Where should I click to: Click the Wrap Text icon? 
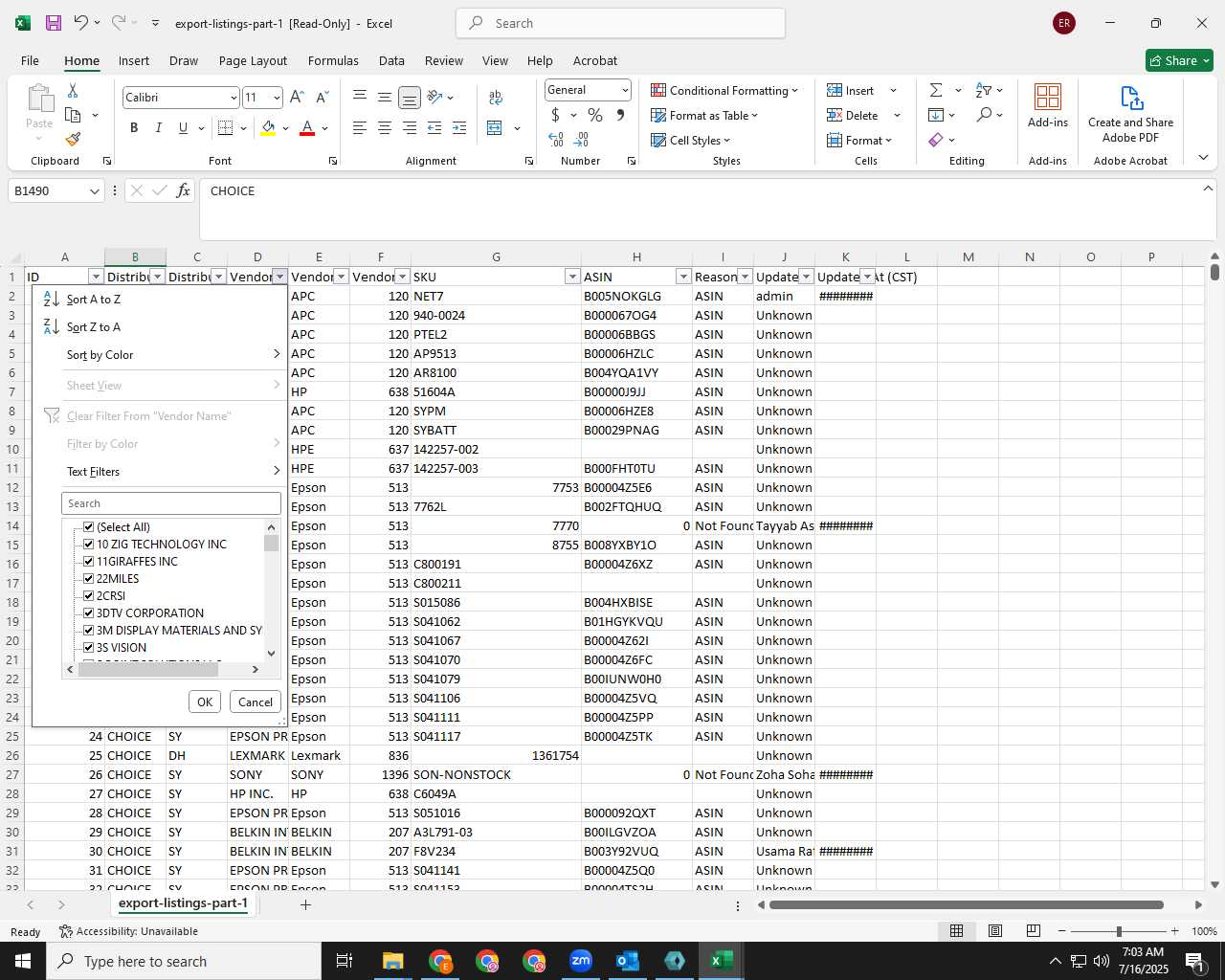click(496, 97)
